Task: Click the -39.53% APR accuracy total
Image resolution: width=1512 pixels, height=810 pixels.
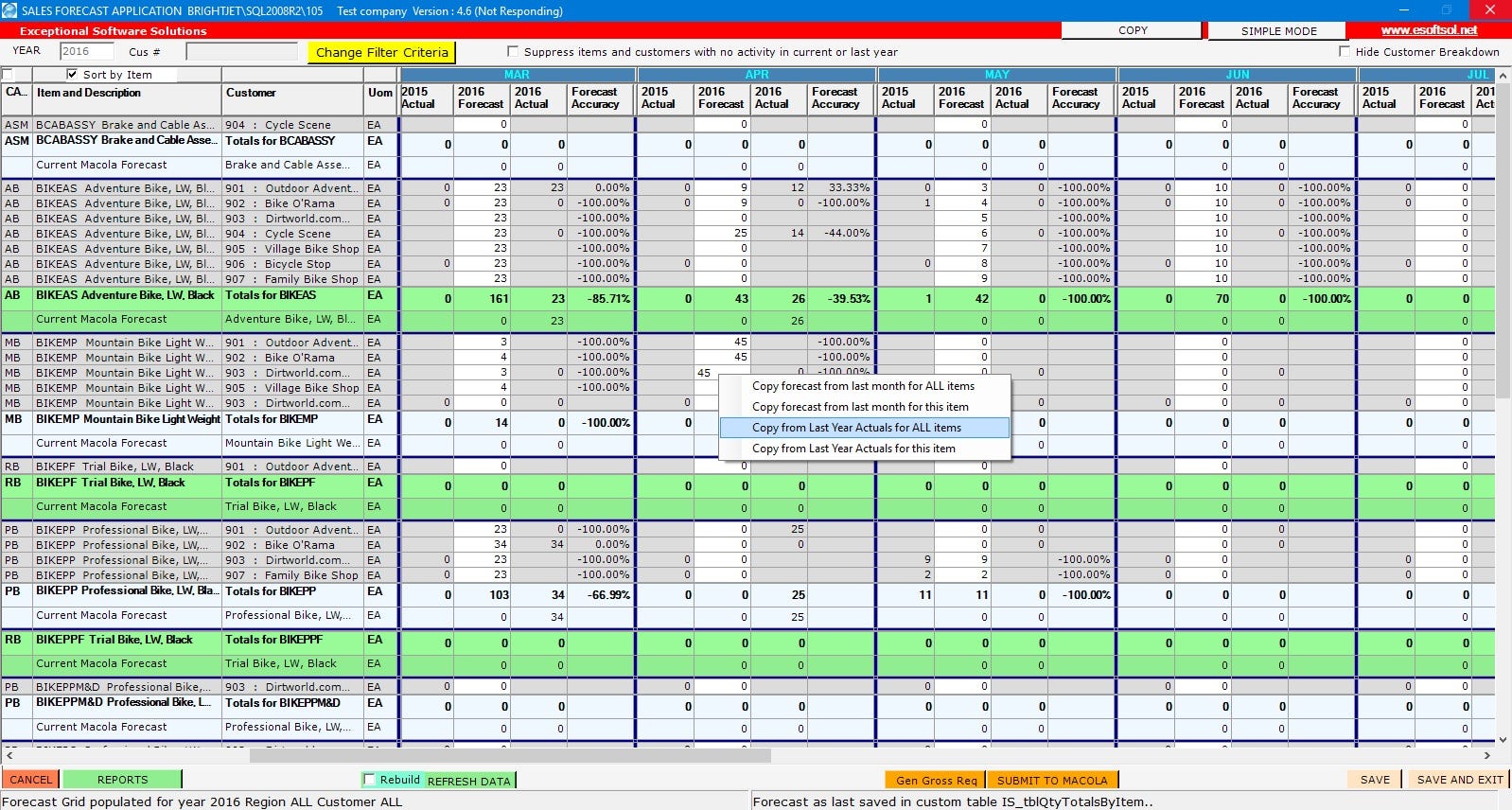Action: (x=841, y=298)
